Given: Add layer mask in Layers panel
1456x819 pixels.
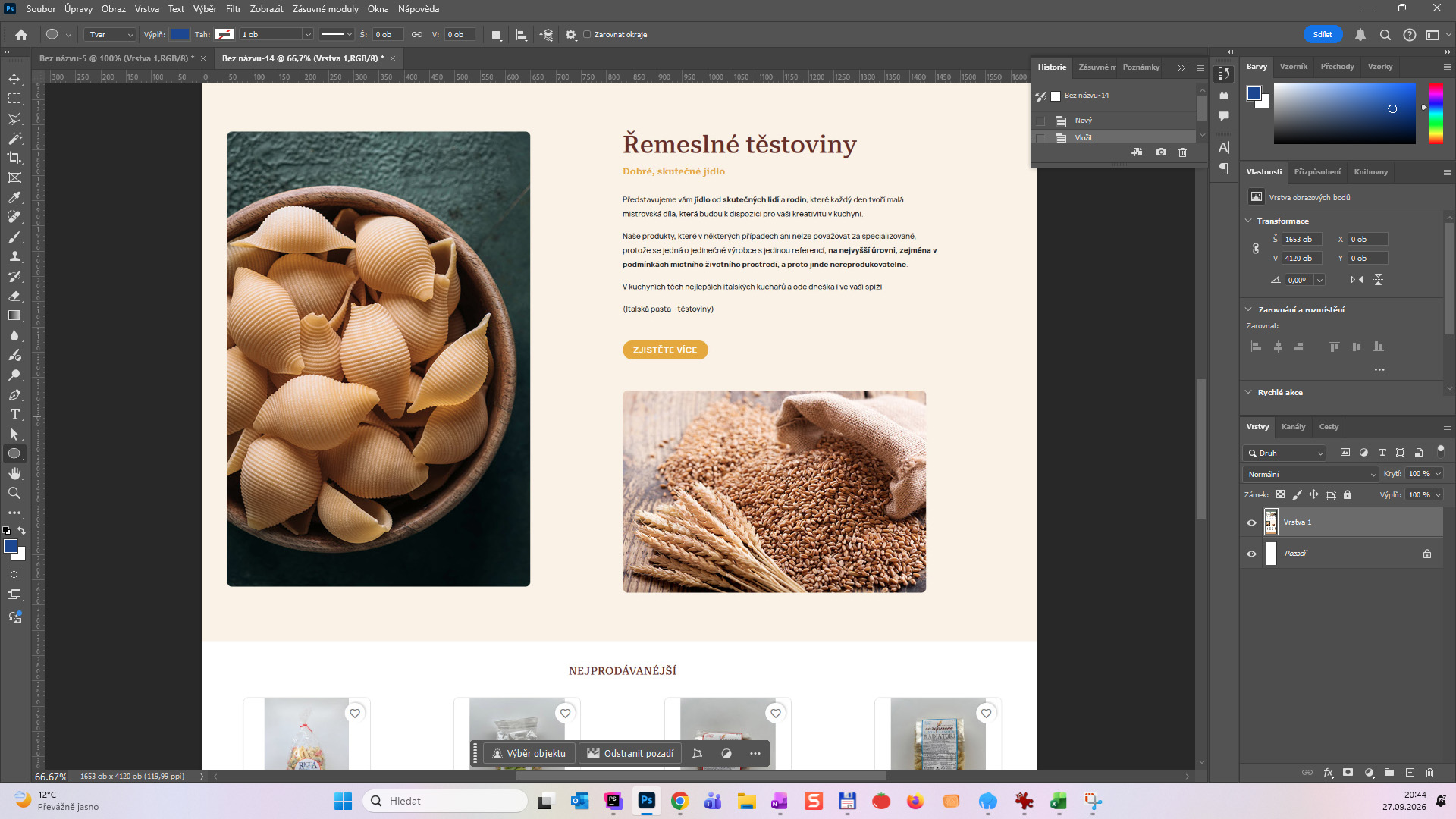Looking at the screenshot, I should click(1348, 773).
